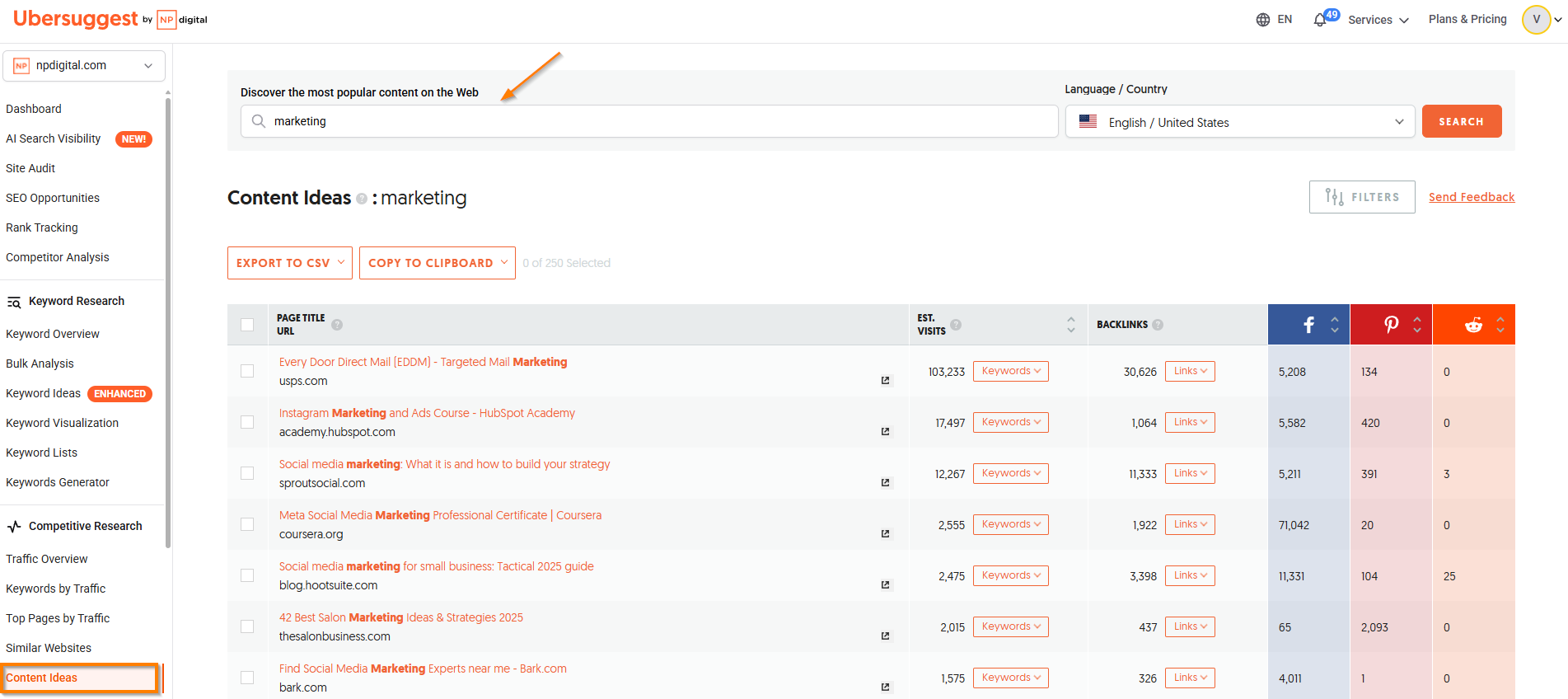Open academy.hubspot.com external link icon
This screenshot has width=1568, height=699.
[x=885, y=432]
